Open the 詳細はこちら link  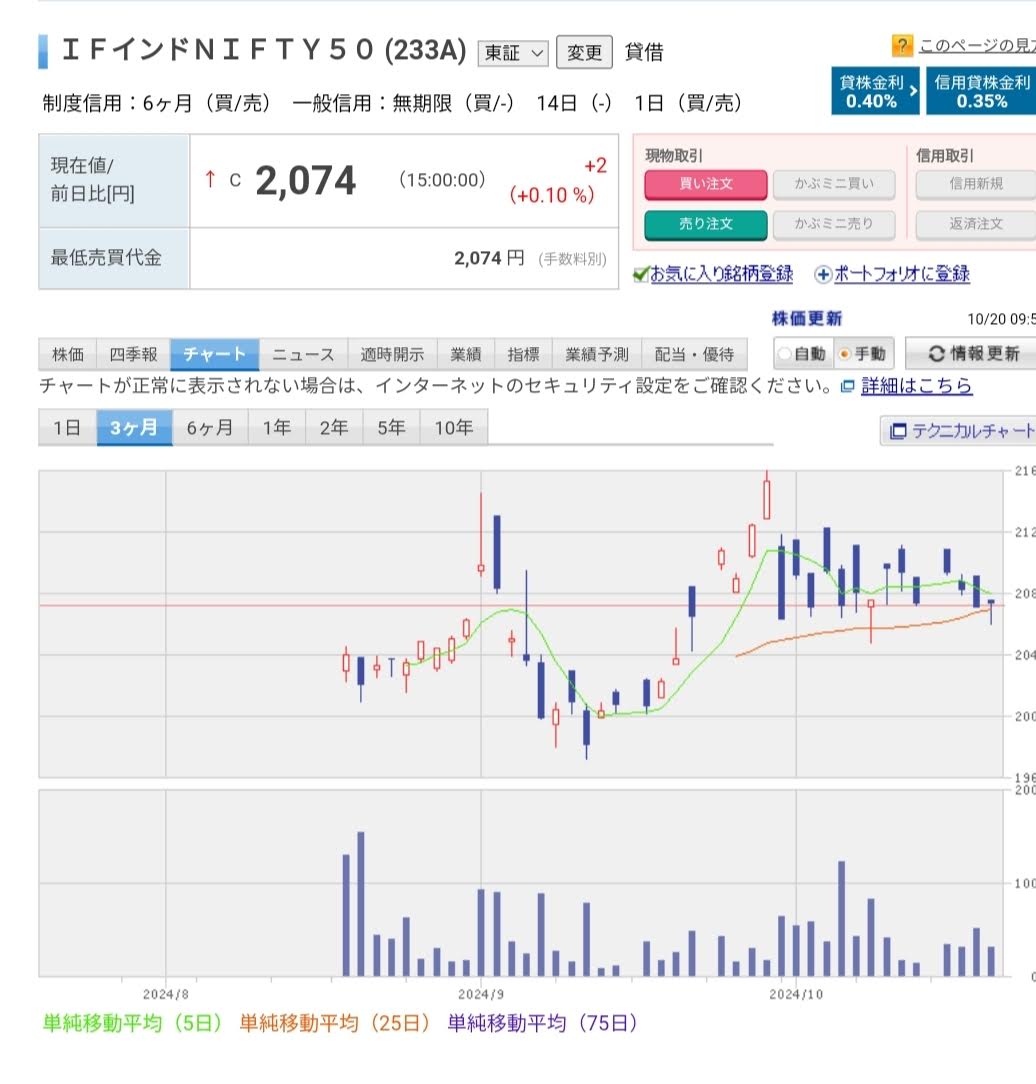tap(916, 386)
